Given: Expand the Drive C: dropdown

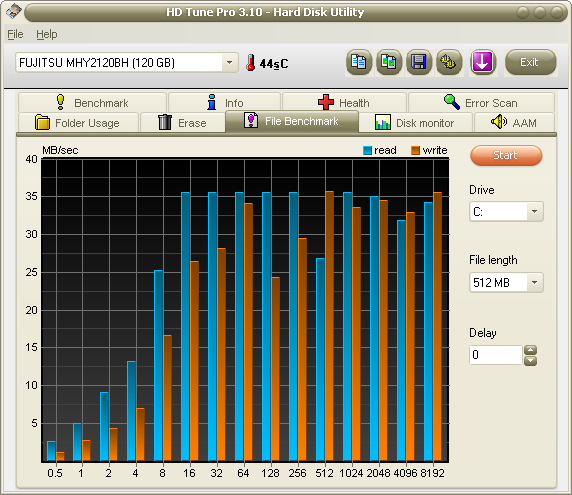Looking at the screenshot, I should pyautogui.click(x=534, y=212).
